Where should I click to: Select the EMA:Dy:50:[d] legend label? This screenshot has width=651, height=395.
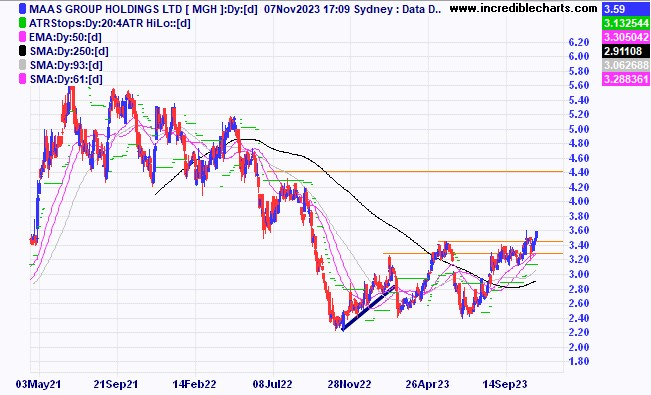pos(65,37)
